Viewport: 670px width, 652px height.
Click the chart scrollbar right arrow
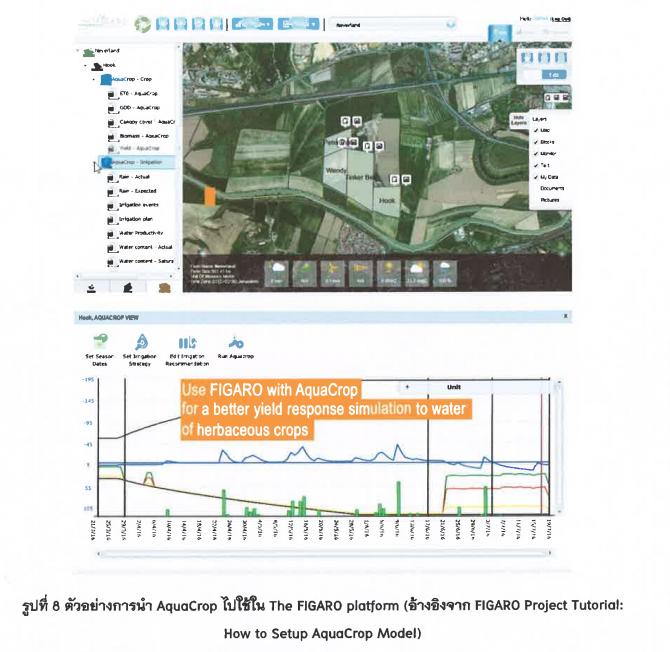click(550, 553)
